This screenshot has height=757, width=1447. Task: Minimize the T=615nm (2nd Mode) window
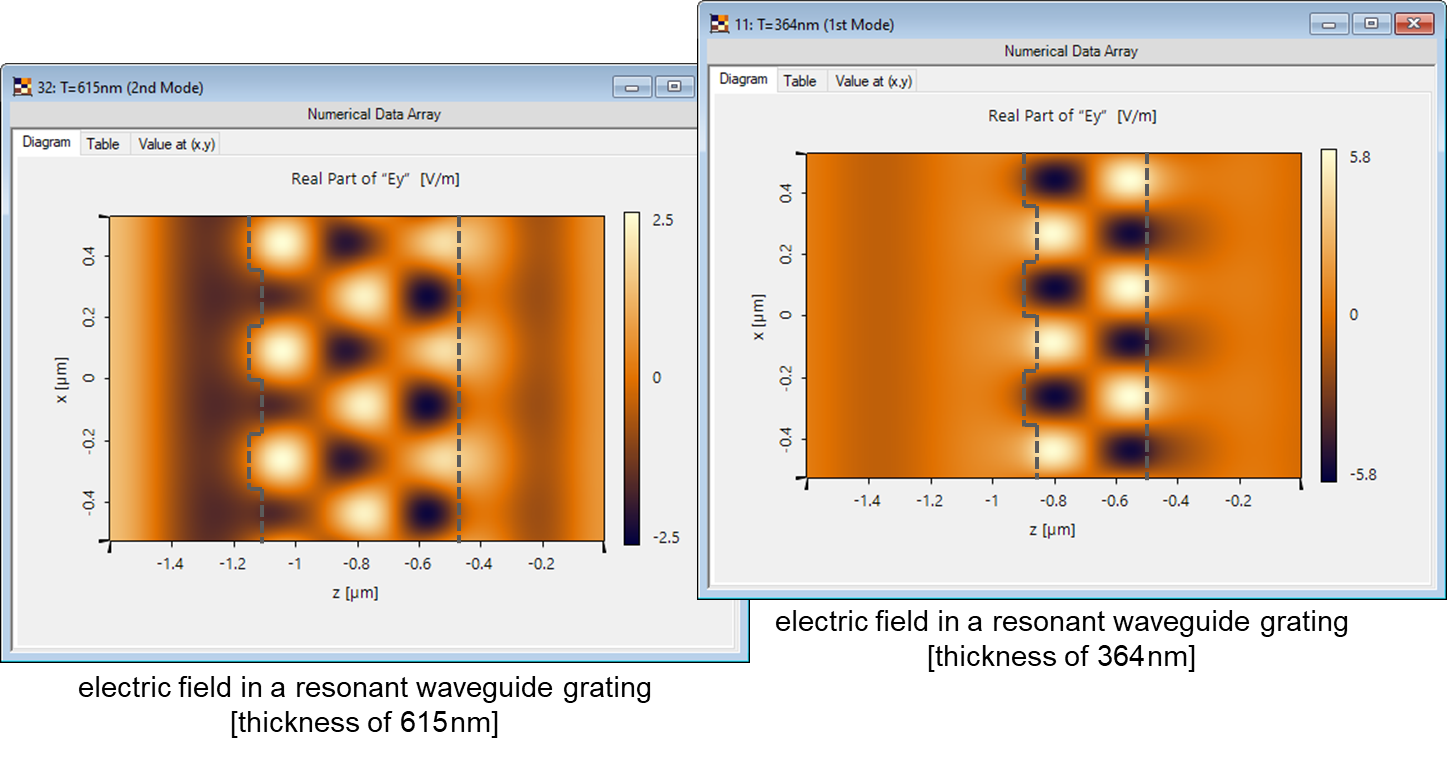click(x=632, y=87)
